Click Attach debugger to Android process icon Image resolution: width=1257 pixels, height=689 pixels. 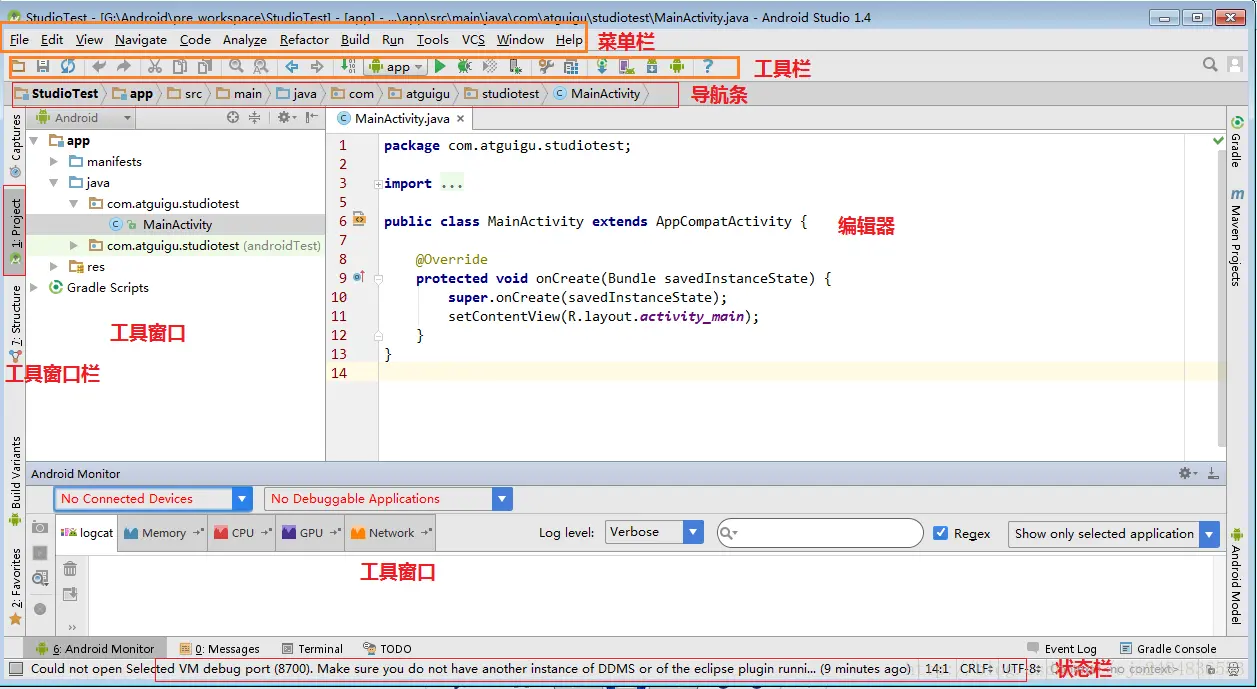[x=515, y=67]
